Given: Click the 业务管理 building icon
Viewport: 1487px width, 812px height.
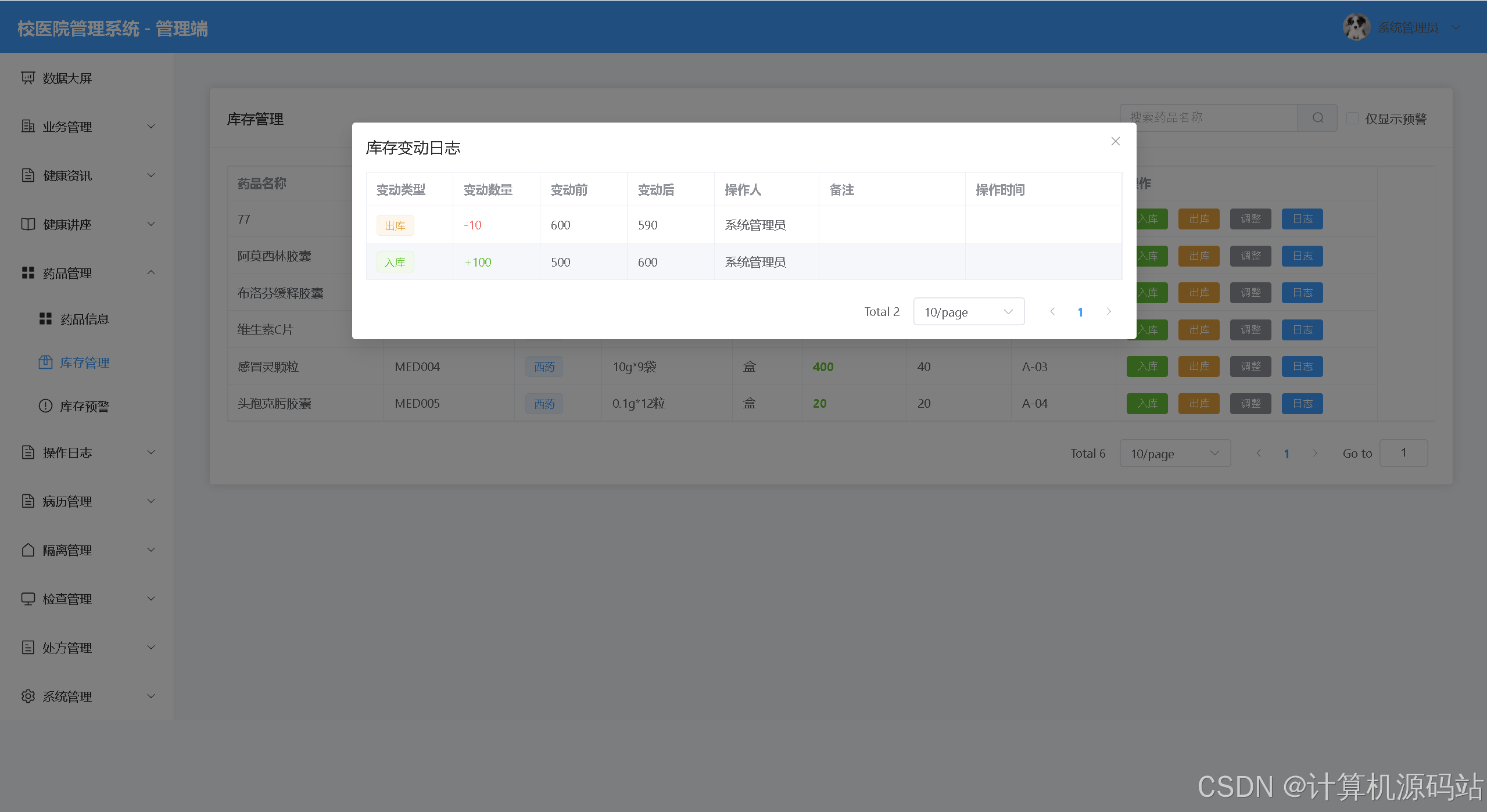Looking at the screenshot, I should coord(28,126).
